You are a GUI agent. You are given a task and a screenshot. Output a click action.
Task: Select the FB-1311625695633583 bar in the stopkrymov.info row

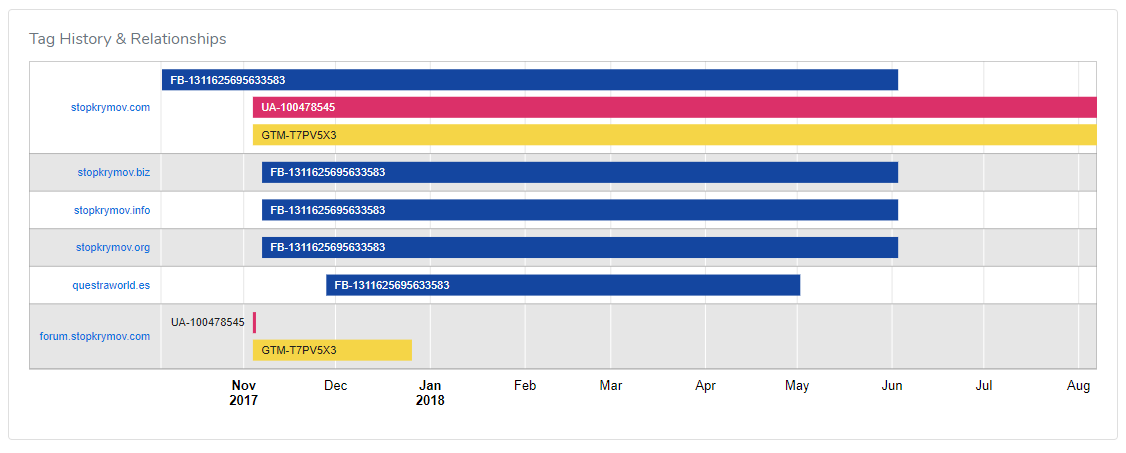point(580,210)
